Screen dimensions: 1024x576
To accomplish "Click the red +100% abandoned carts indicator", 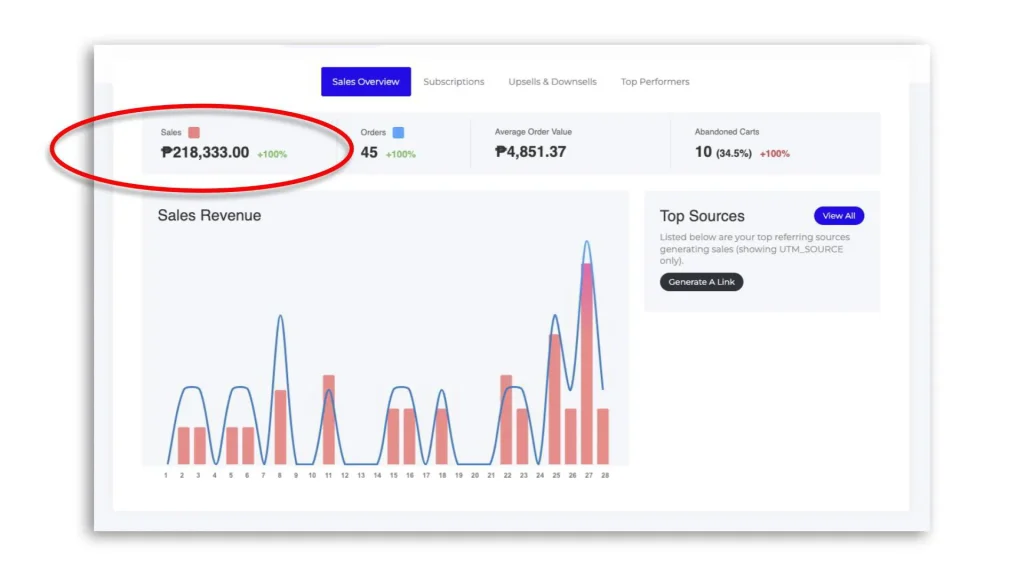I will coord(775,154).
